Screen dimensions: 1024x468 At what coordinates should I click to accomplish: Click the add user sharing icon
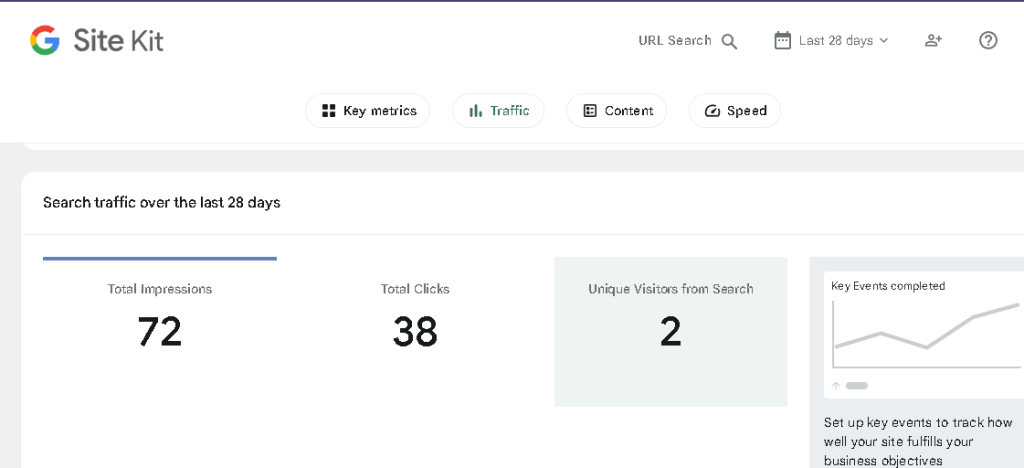click(933, 40)
